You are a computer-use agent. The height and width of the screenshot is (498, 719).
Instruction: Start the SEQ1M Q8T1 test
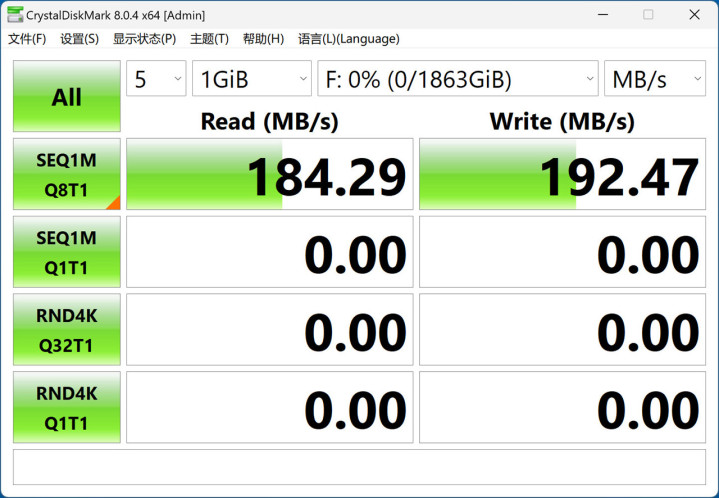[x=67, y=174]
